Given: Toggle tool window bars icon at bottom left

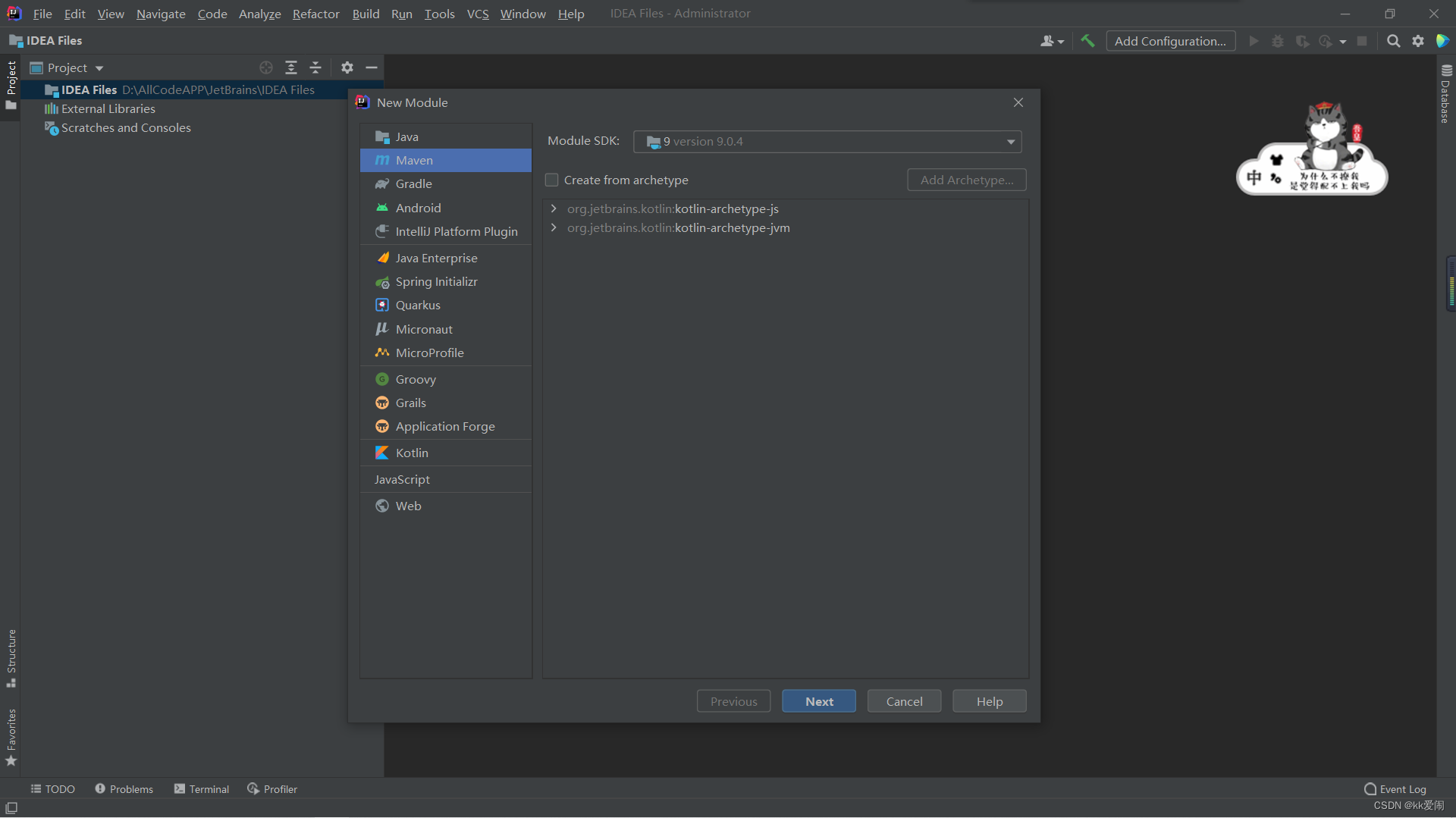Looking at the screenshot, I should click(x=11, y=808).
